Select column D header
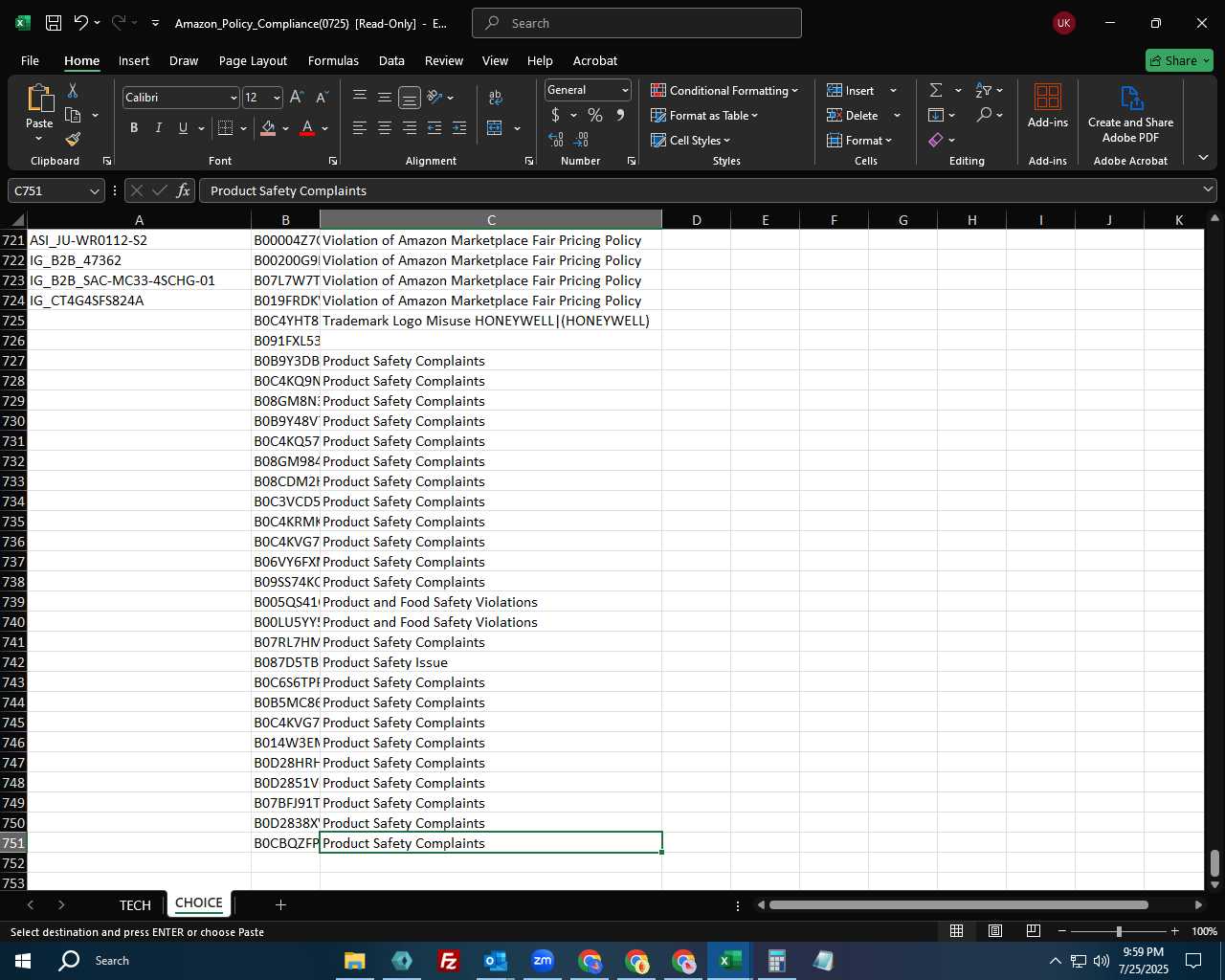1225x980 pixels. (x=696, y=220)
